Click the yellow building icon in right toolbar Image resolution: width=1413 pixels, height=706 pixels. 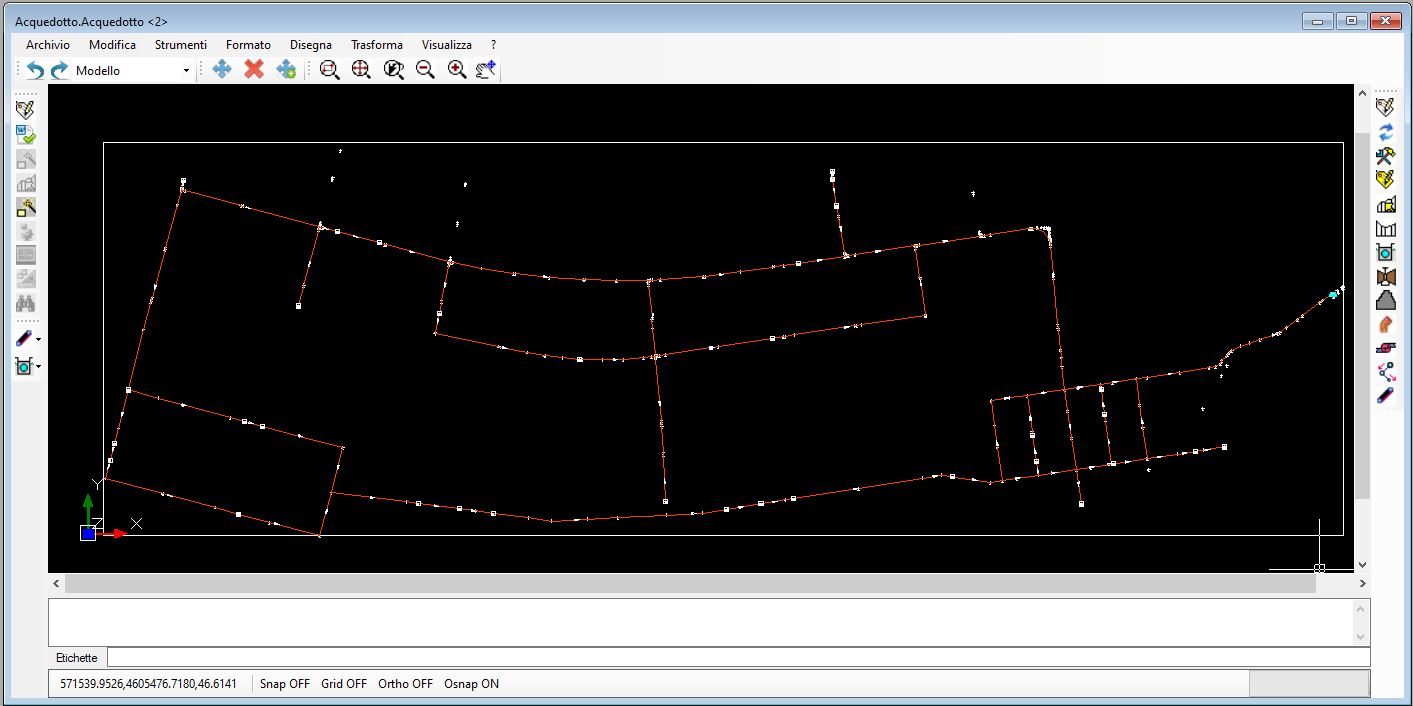pyautogui.click(x=1385, y=204)
